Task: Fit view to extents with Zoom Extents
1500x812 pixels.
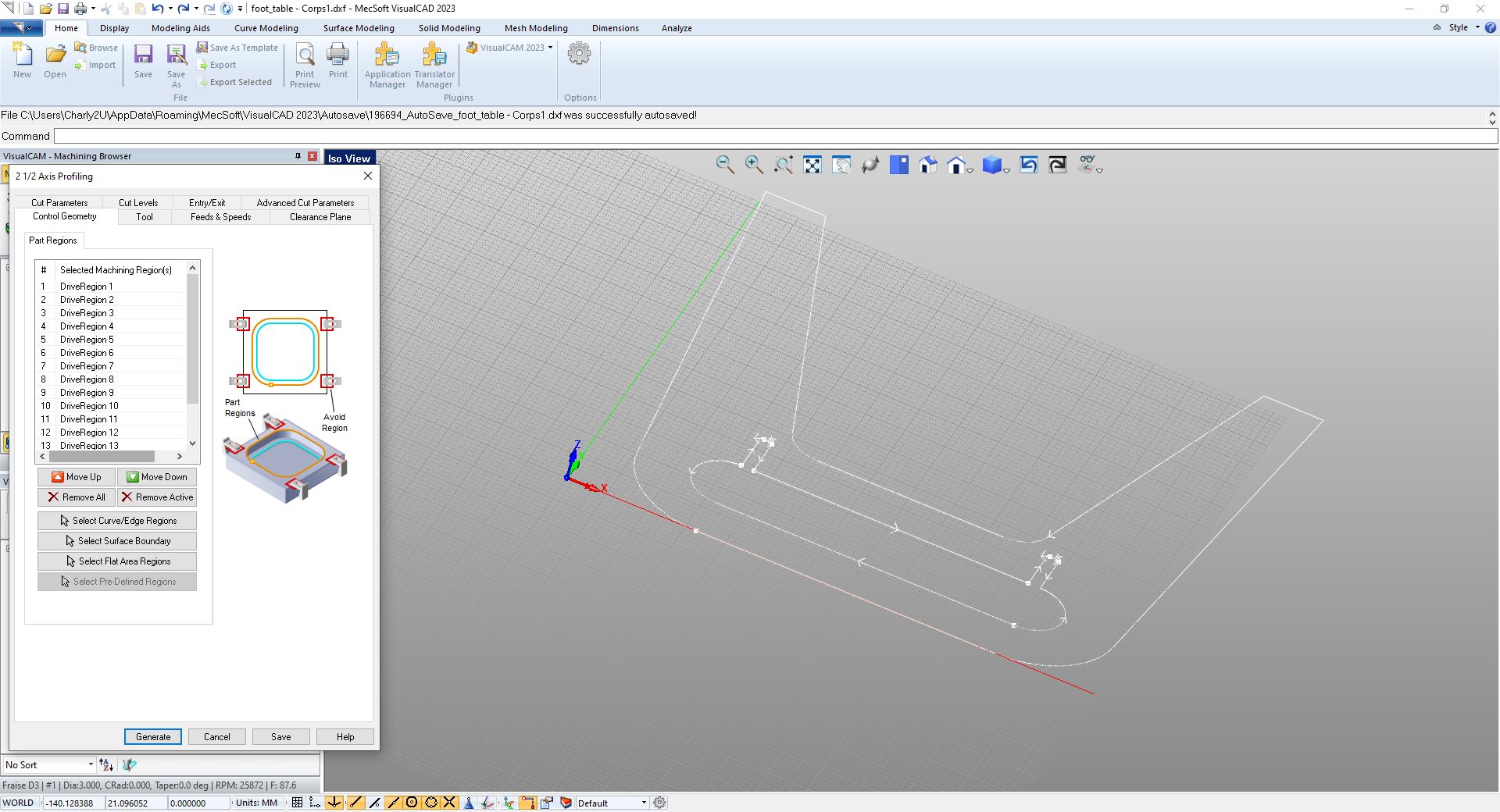Action: (x=812, y=165)
